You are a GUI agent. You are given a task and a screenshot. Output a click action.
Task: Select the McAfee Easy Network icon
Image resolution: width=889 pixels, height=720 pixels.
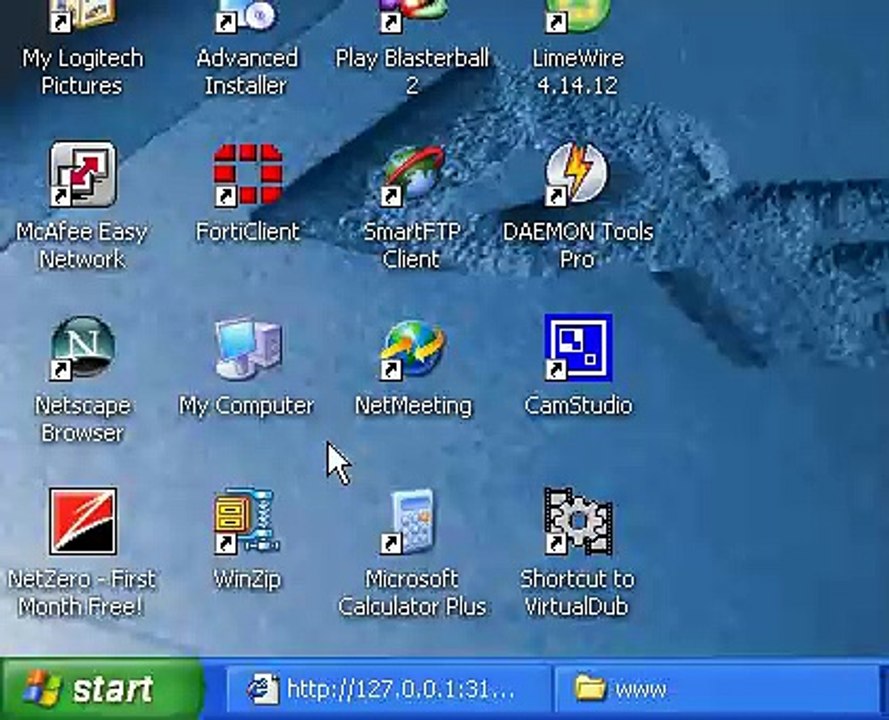point(83,174)
